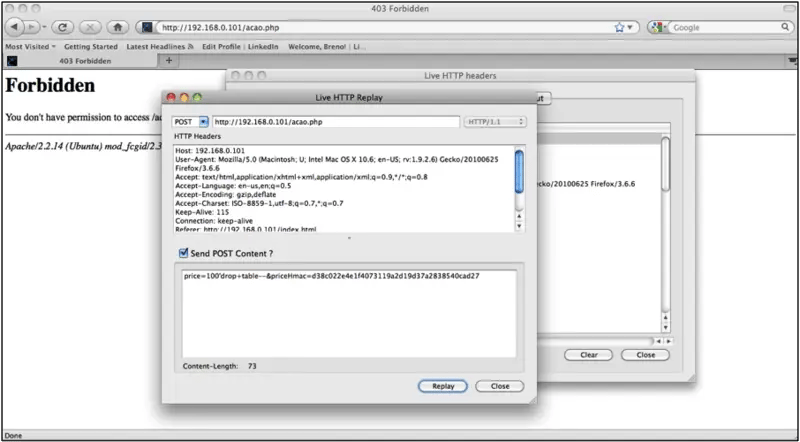This screenshot has width=800, height=442.
Task: Open a new tab with plus icon
Action: point(168,61)
